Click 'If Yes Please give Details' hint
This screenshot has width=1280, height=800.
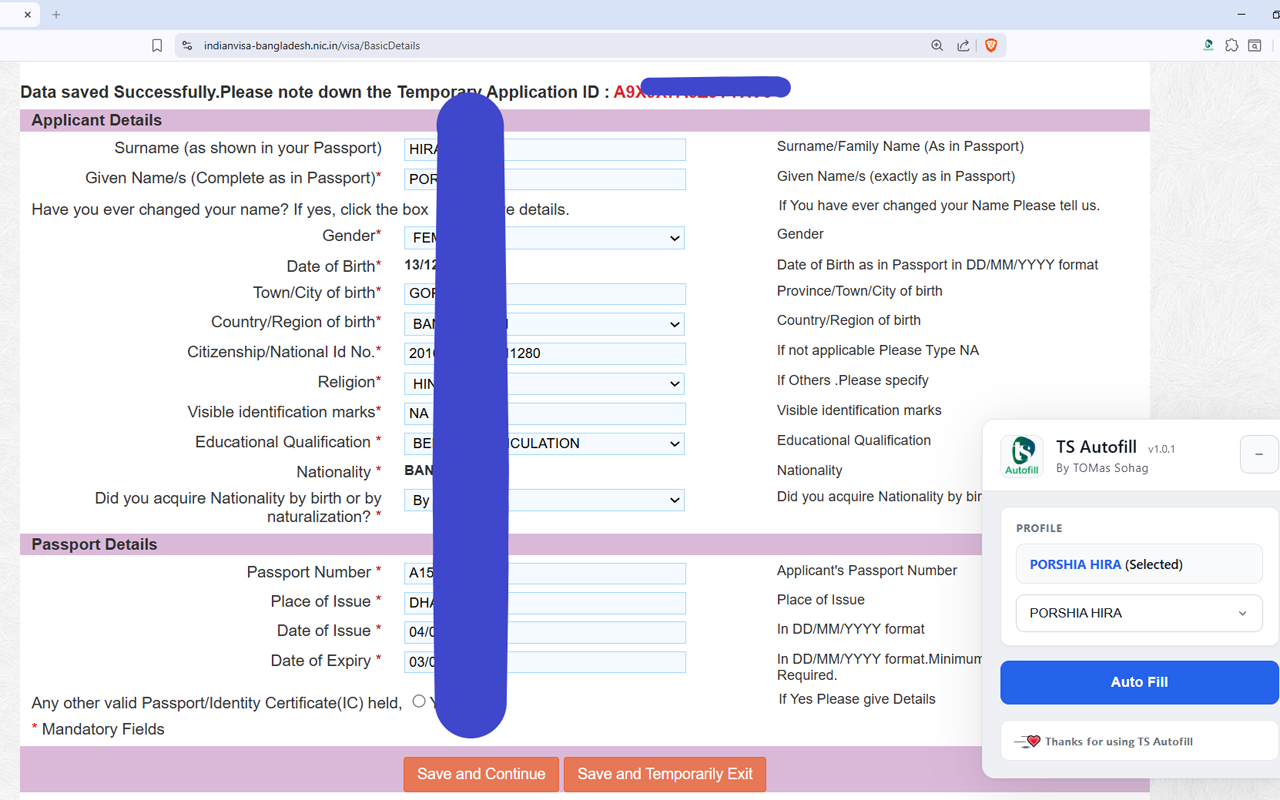[x=857, y=699]
